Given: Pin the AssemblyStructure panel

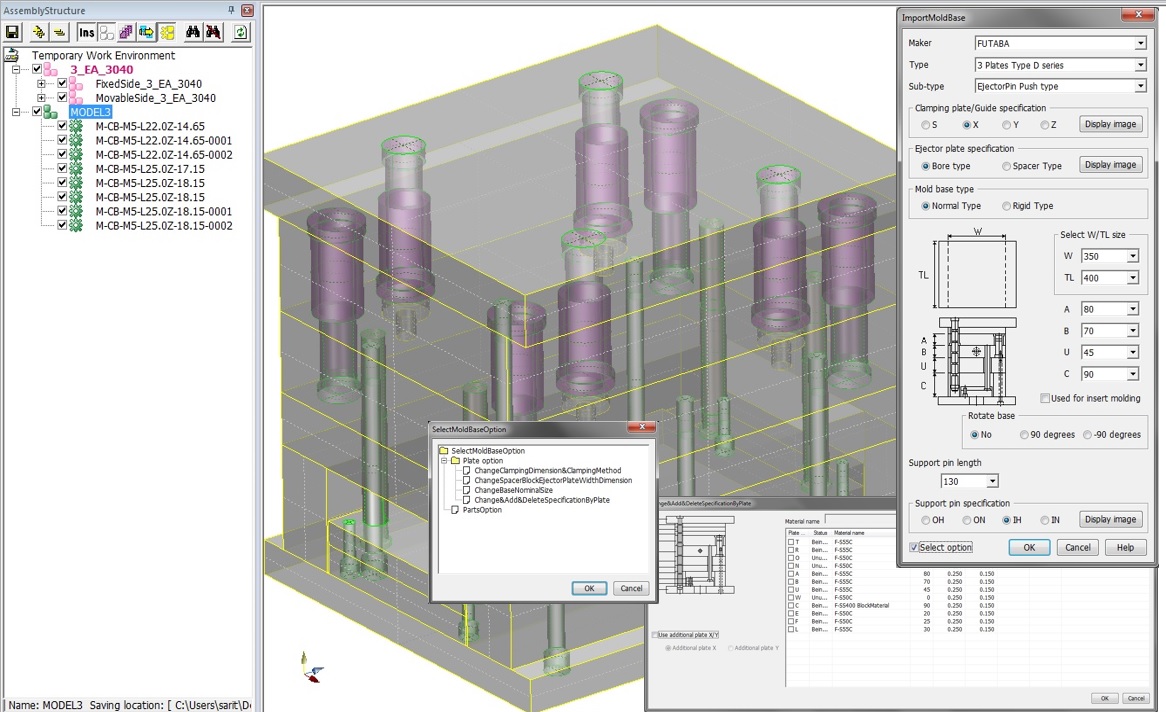Looking at the screenshot, I should click(232, 10).
